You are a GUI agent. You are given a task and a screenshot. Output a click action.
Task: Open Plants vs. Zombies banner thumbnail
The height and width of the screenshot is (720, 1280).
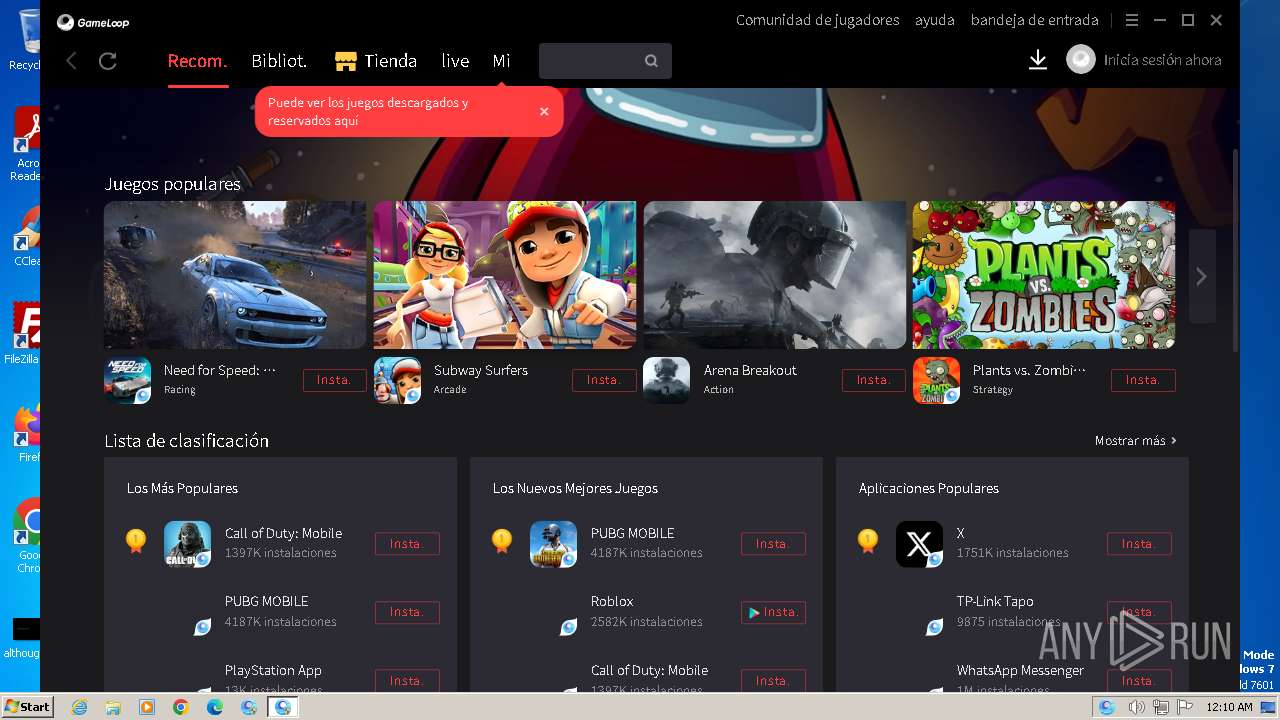click(1044, 275)
